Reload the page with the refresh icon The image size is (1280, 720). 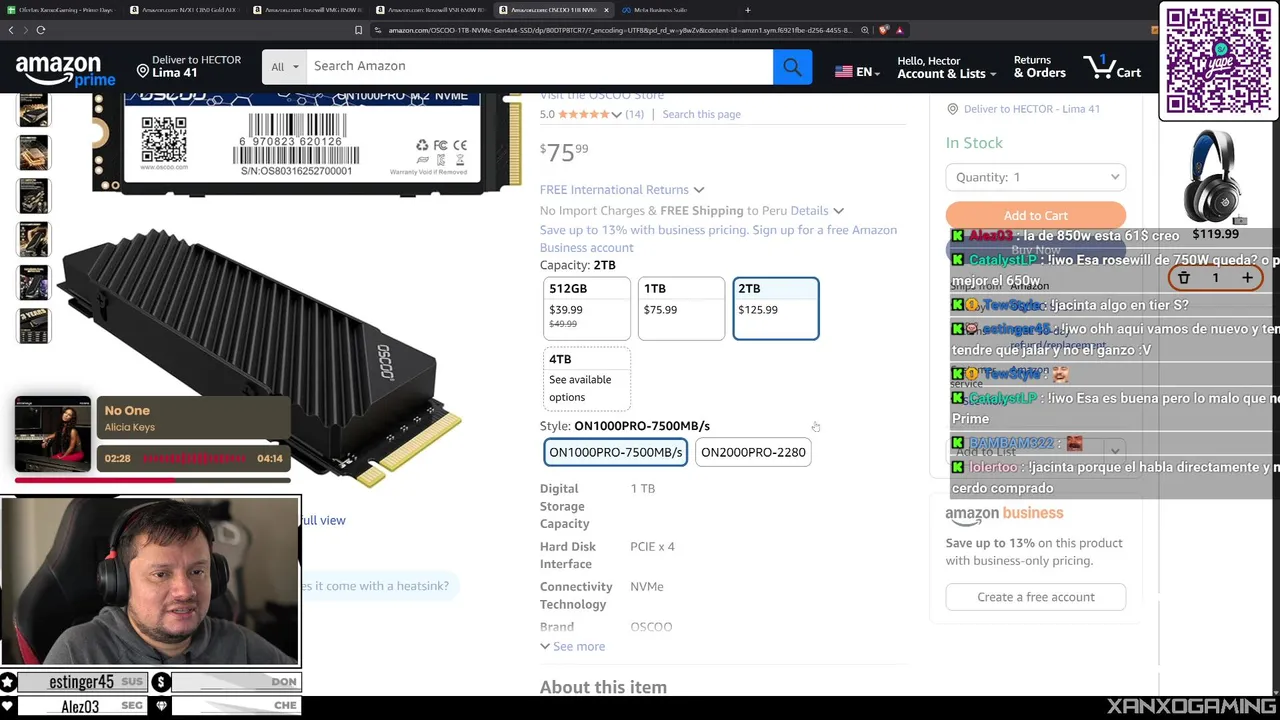[x=41, y=30]
